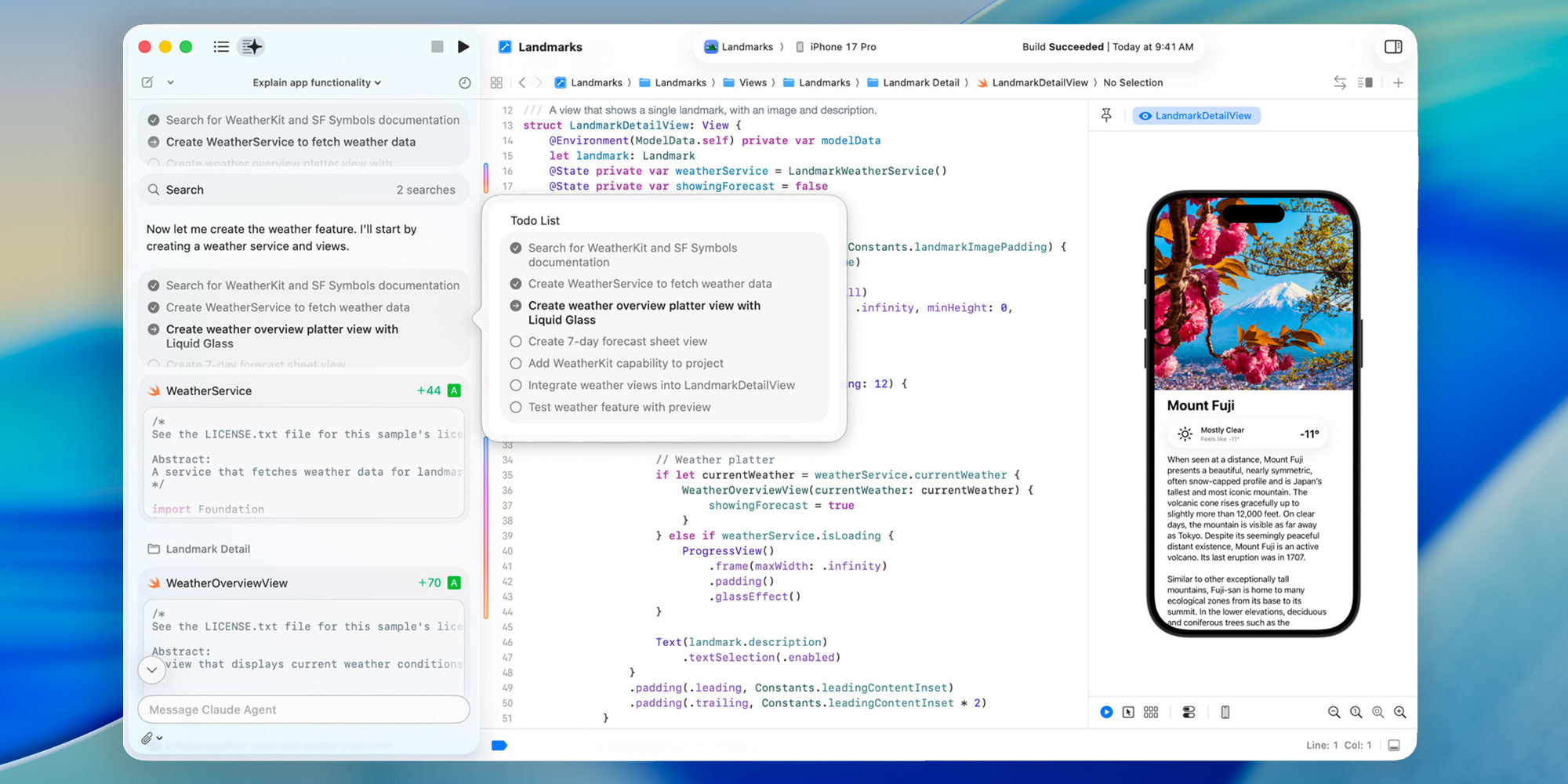Screen dimensions: 1568x784
Task: Open conversation history clock icon
Action: coord(464,82)
